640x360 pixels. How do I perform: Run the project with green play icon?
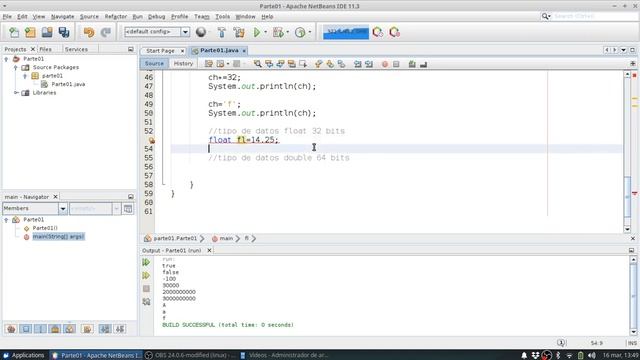[257, 32]
